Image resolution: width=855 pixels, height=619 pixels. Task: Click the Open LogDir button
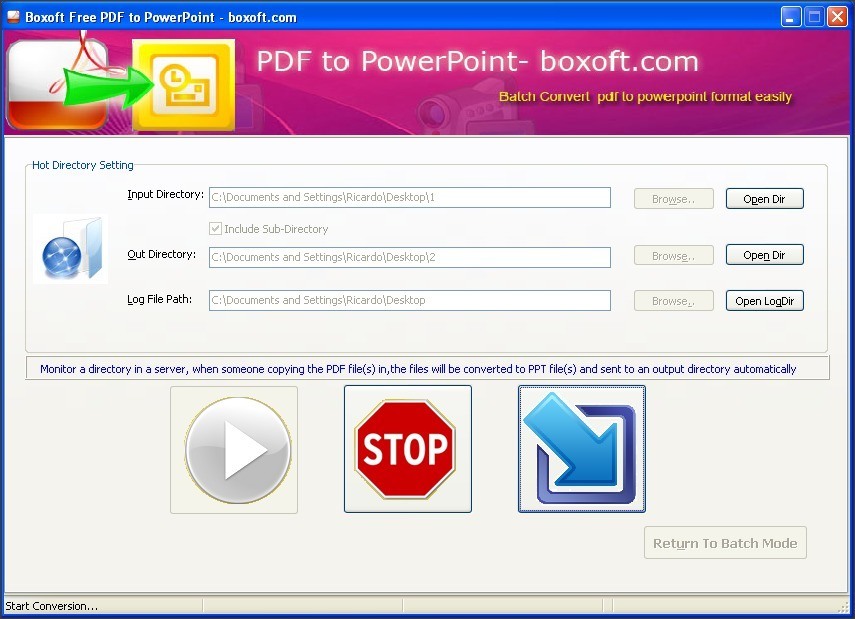(x=764, y=301)
